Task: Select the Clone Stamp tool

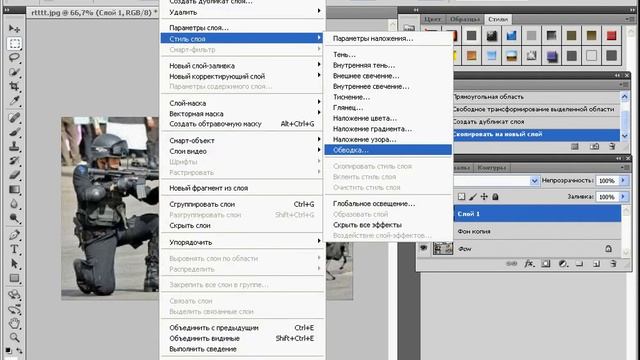Action: pos(14,147)
